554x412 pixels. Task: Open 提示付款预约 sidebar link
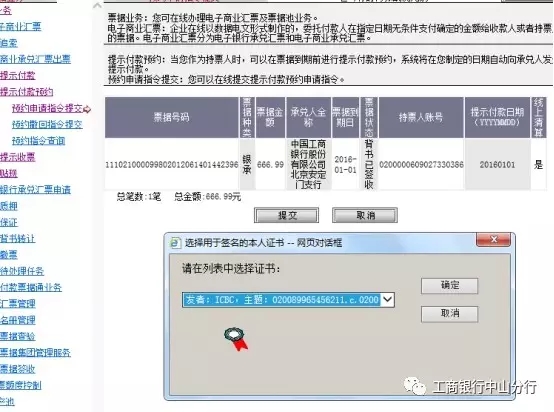pos(26,92)
